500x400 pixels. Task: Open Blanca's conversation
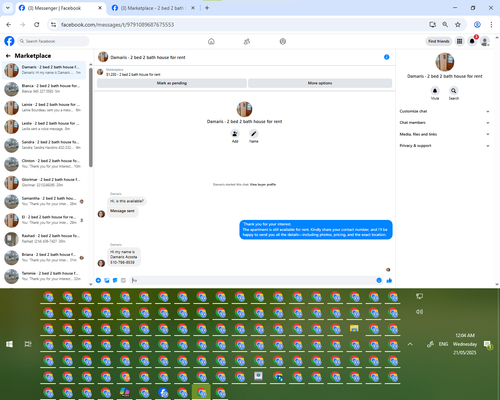point(44,89)
